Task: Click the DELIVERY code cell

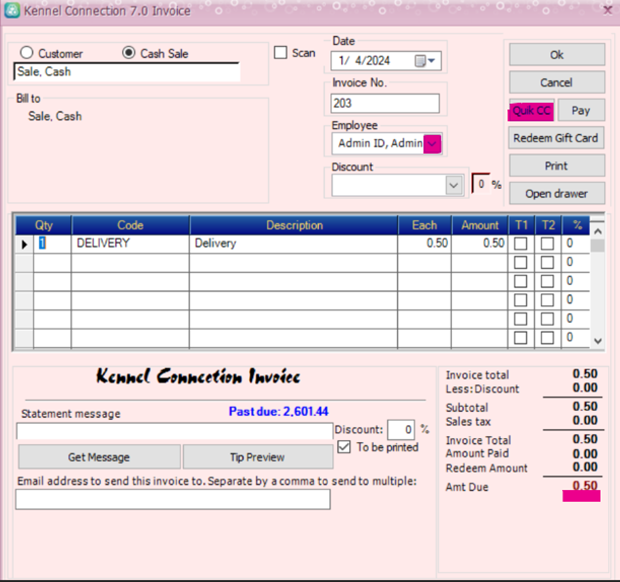Action: coord(130,244)
